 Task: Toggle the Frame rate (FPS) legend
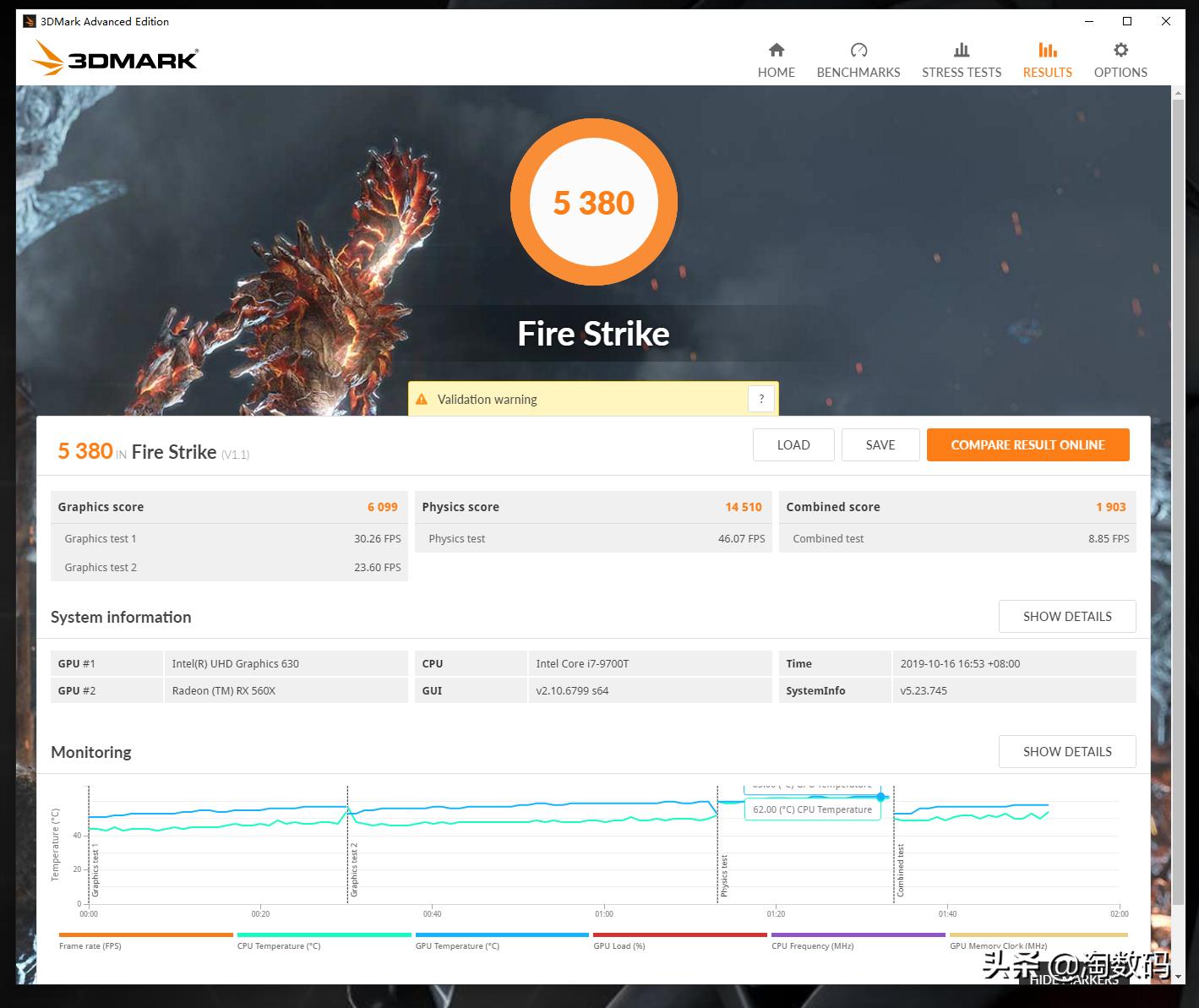pyautogui.click(x=146, y=940)
